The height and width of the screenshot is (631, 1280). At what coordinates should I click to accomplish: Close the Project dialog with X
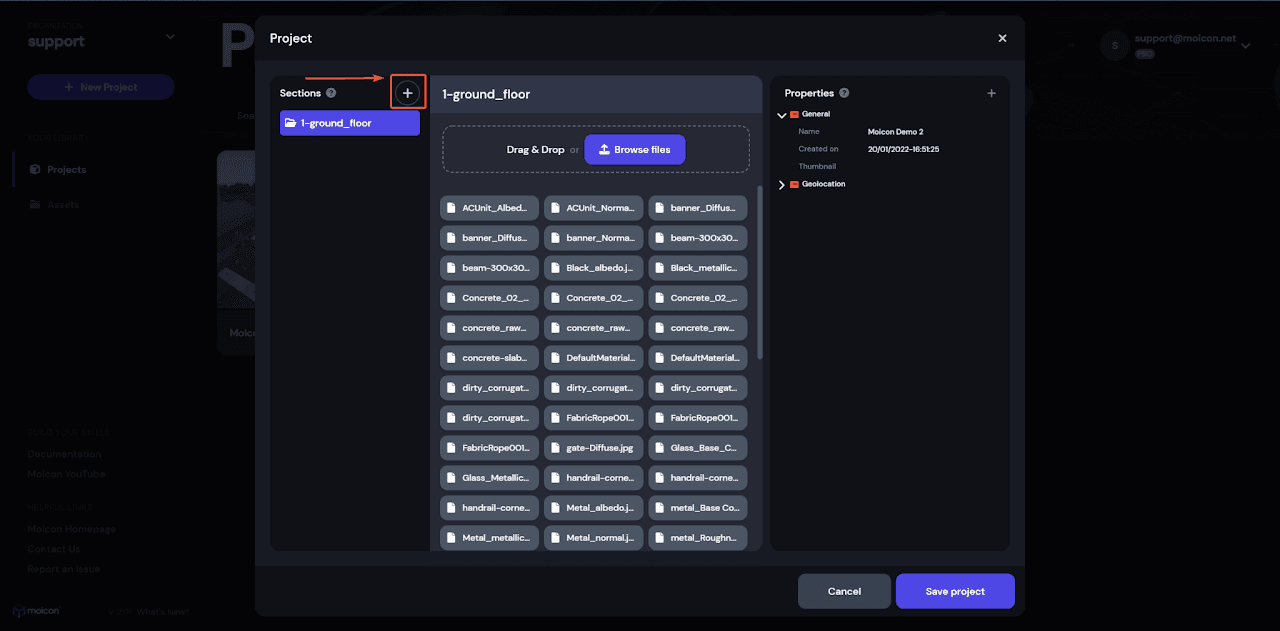(1002, 38)
